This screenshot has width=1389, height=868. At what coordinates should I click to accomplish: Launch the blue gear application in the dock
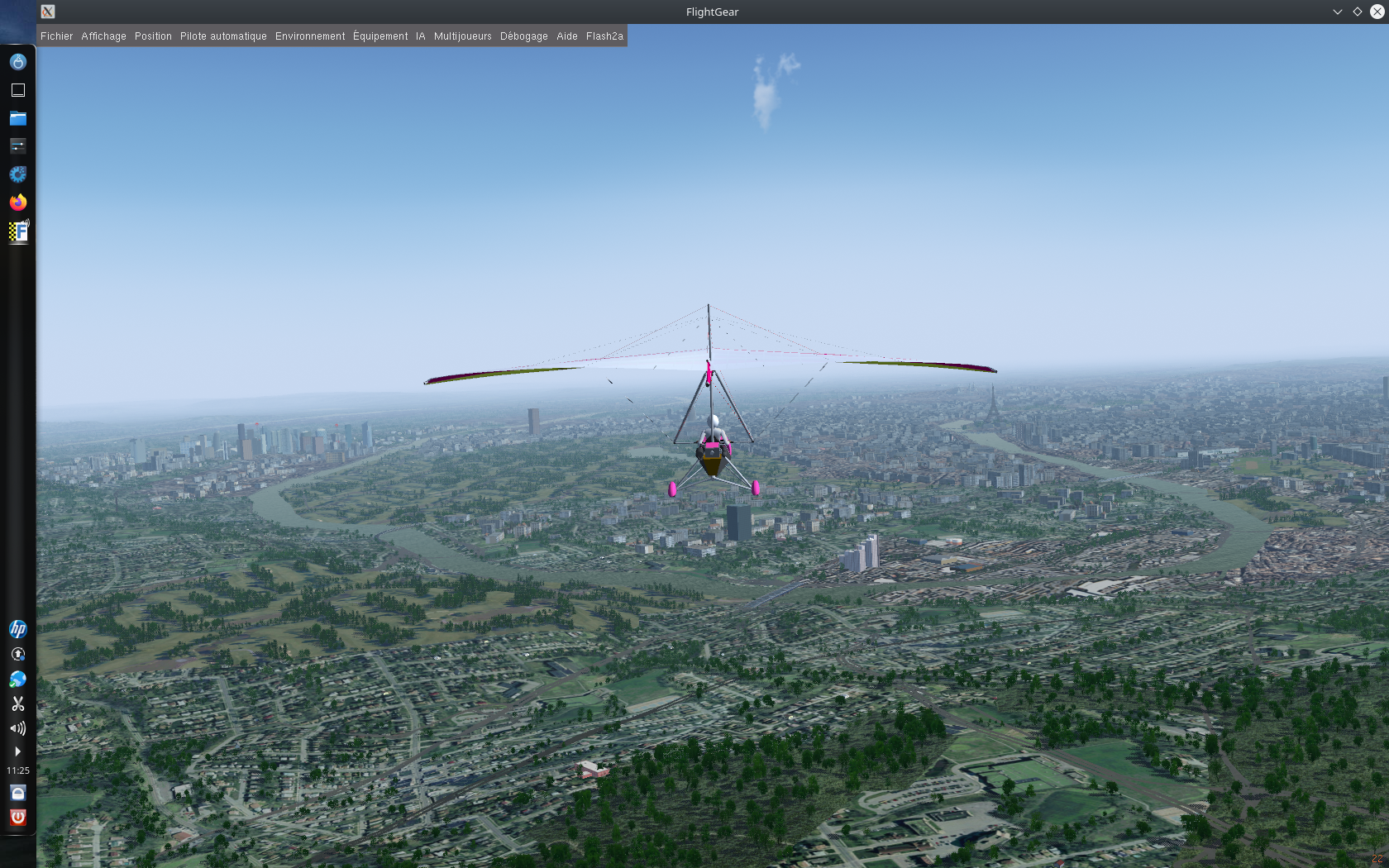tap(17, 174)
